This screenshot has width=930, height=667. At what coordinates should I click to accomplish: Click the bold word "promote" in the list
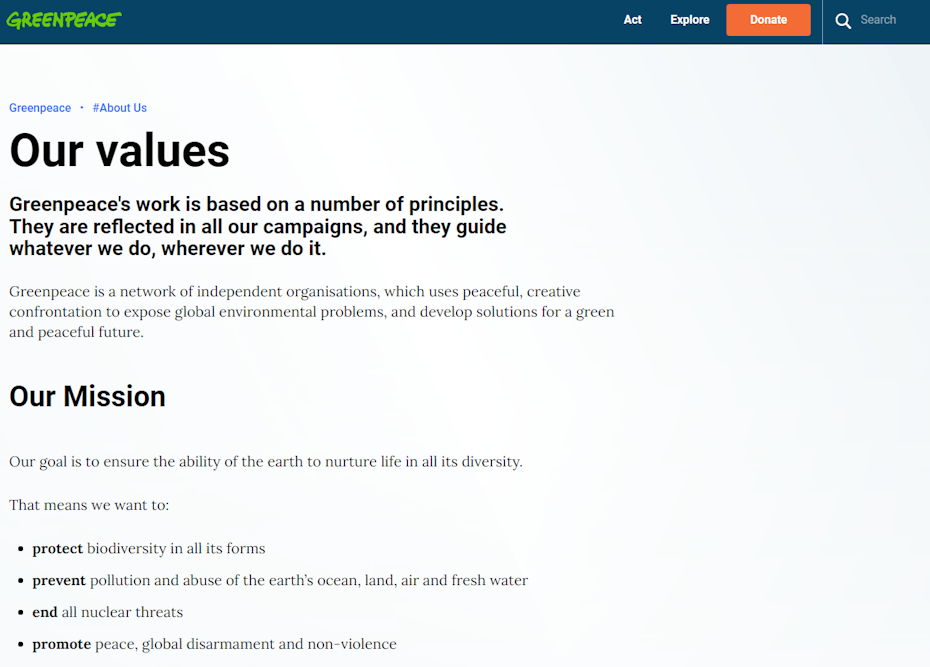pos(61,644)
